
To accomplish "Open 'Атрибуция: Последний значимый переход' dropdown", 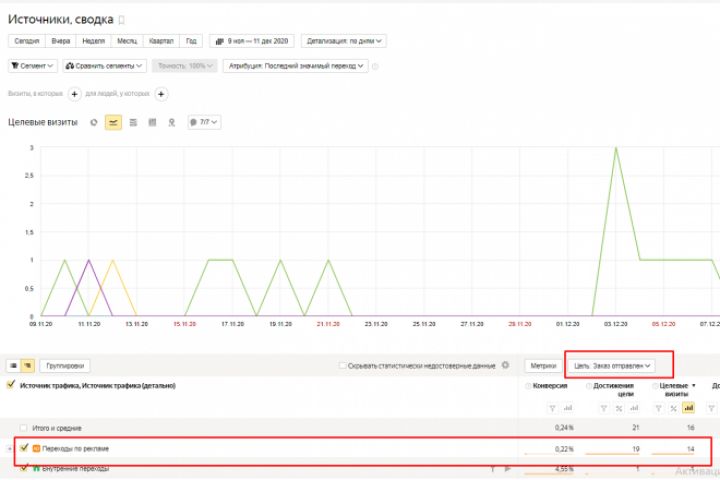I will pos(296,66).
